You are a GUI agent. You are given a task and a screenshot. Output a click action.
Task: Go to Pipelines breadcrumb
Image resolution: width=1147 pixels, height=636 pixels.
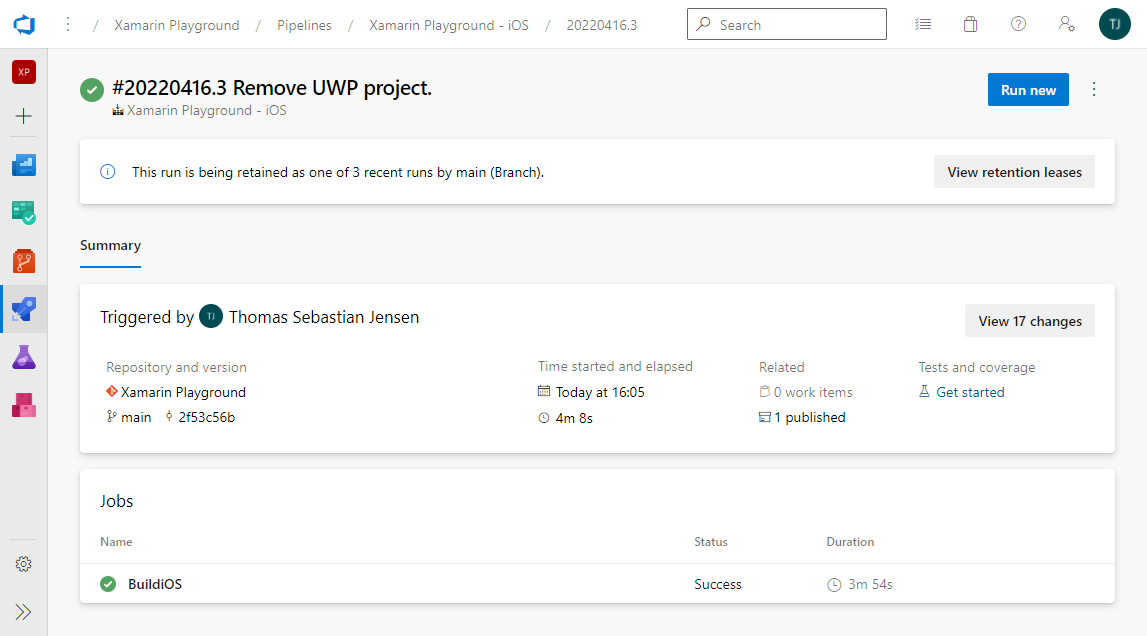(304, 25)
